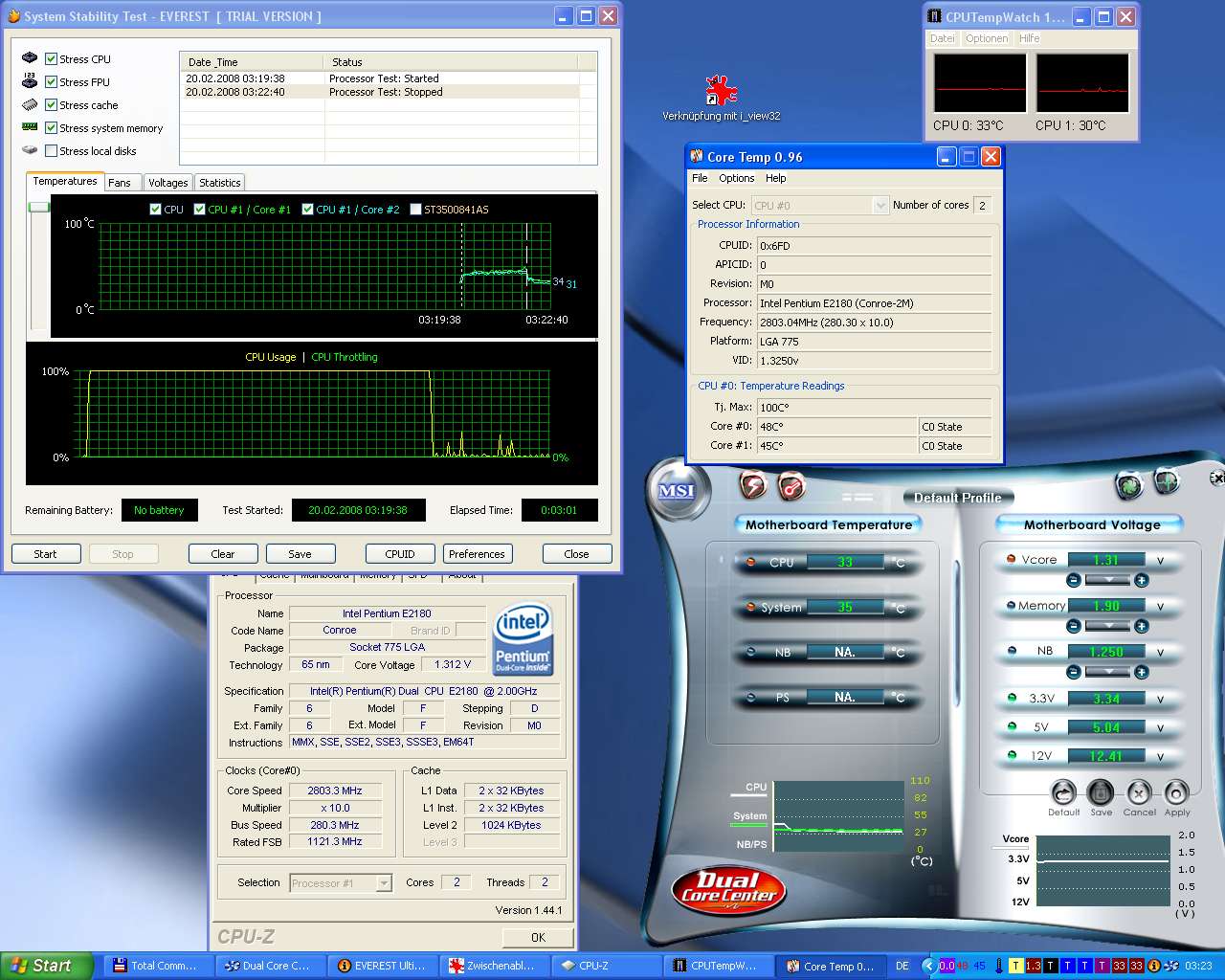Click the MSI logo in Dual Core Center
This screenshot has width=1225, height=980.
coord(677,491)
